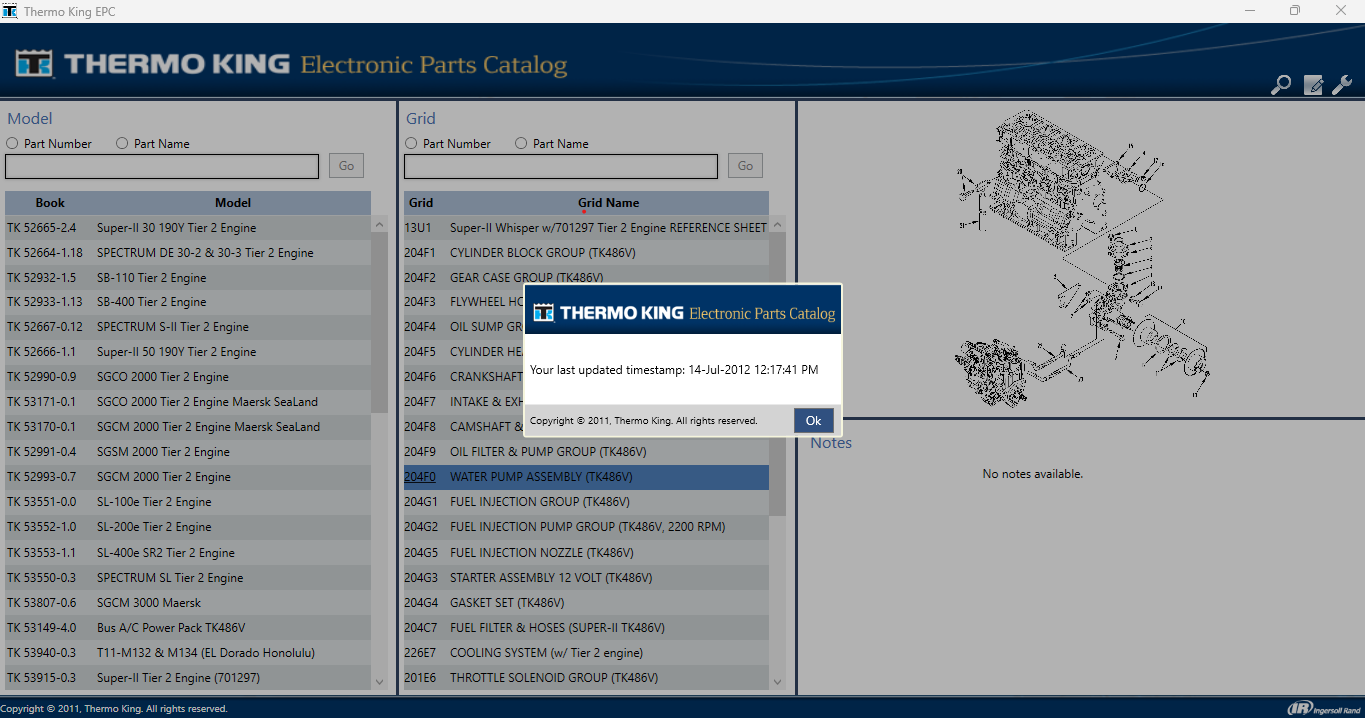Viewport: 1365px width, 718px height.
Task: Select grid row WATER PUMP ASSEMBLY (TK486V)
Action: click(x=586, y=477)
